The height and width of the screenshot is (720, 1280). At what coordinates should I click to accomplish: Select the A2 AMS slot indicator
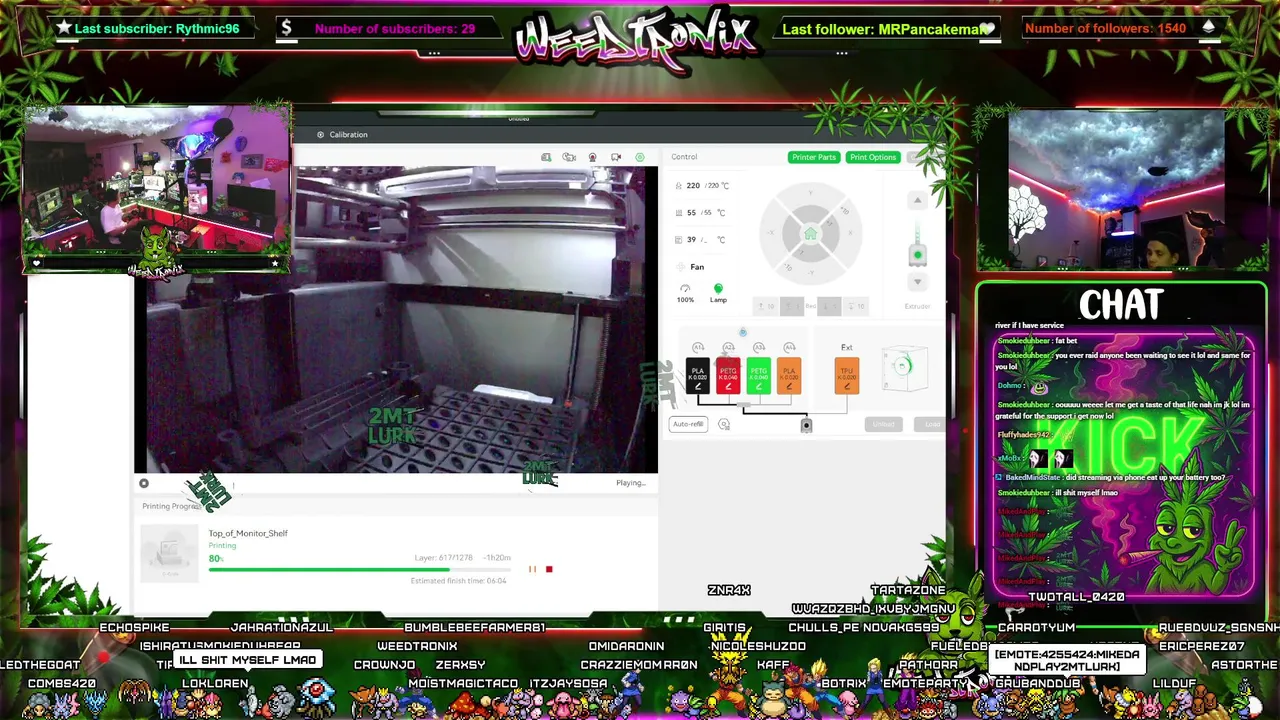728,347
